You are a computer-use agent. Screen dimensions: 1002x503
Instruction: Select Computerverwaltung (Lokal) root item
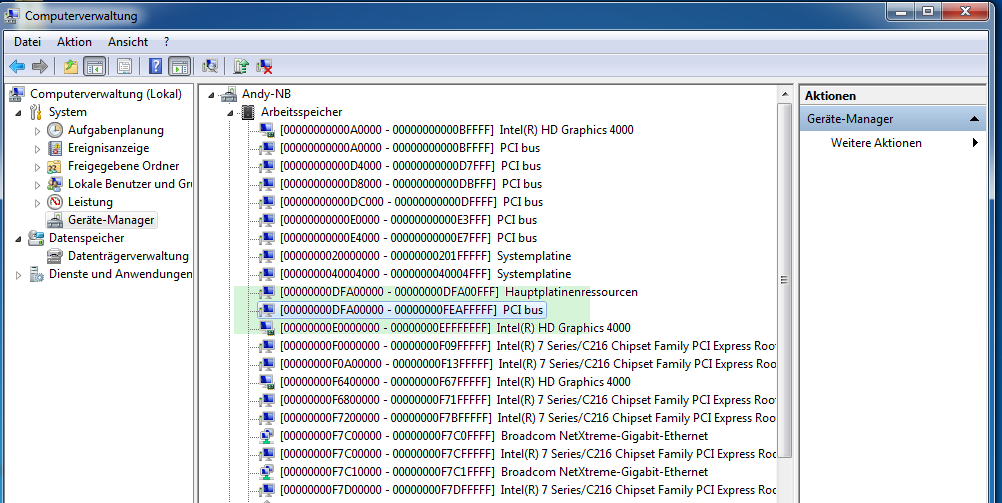click(105, 94)
